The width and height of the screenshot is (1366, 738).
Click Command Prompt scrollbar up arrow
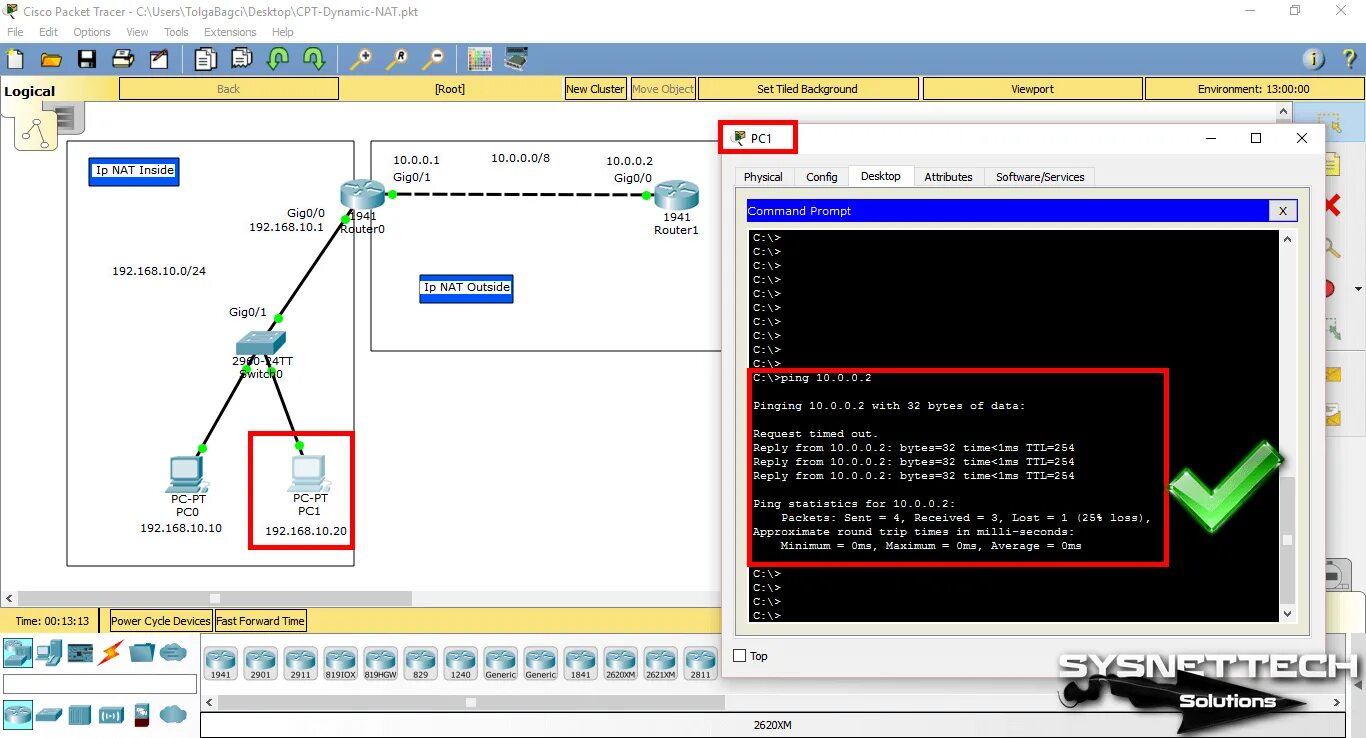tap(1287, 239)
